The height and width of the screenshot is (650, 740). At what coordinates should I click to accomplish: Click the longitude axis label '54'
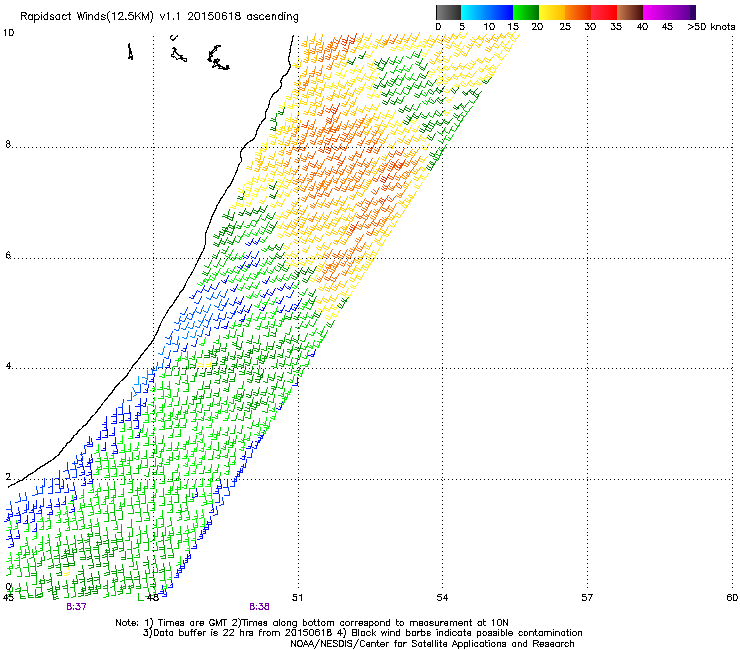click(x=442, y=598)
